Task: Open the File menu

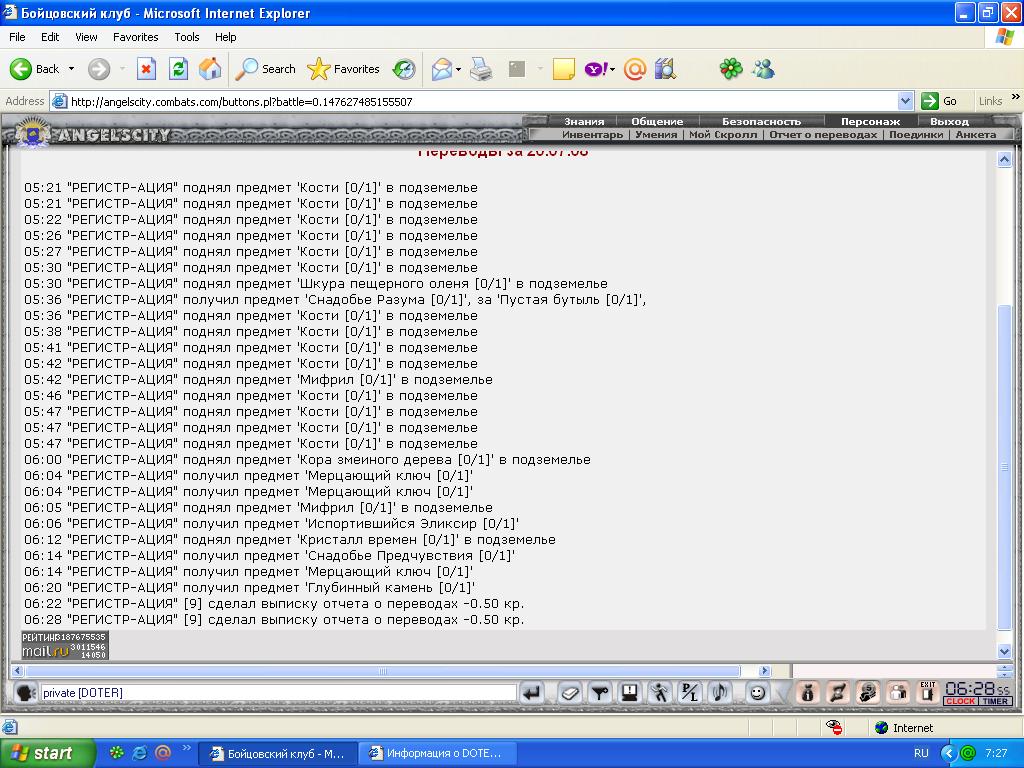Action: pos(17,37)
